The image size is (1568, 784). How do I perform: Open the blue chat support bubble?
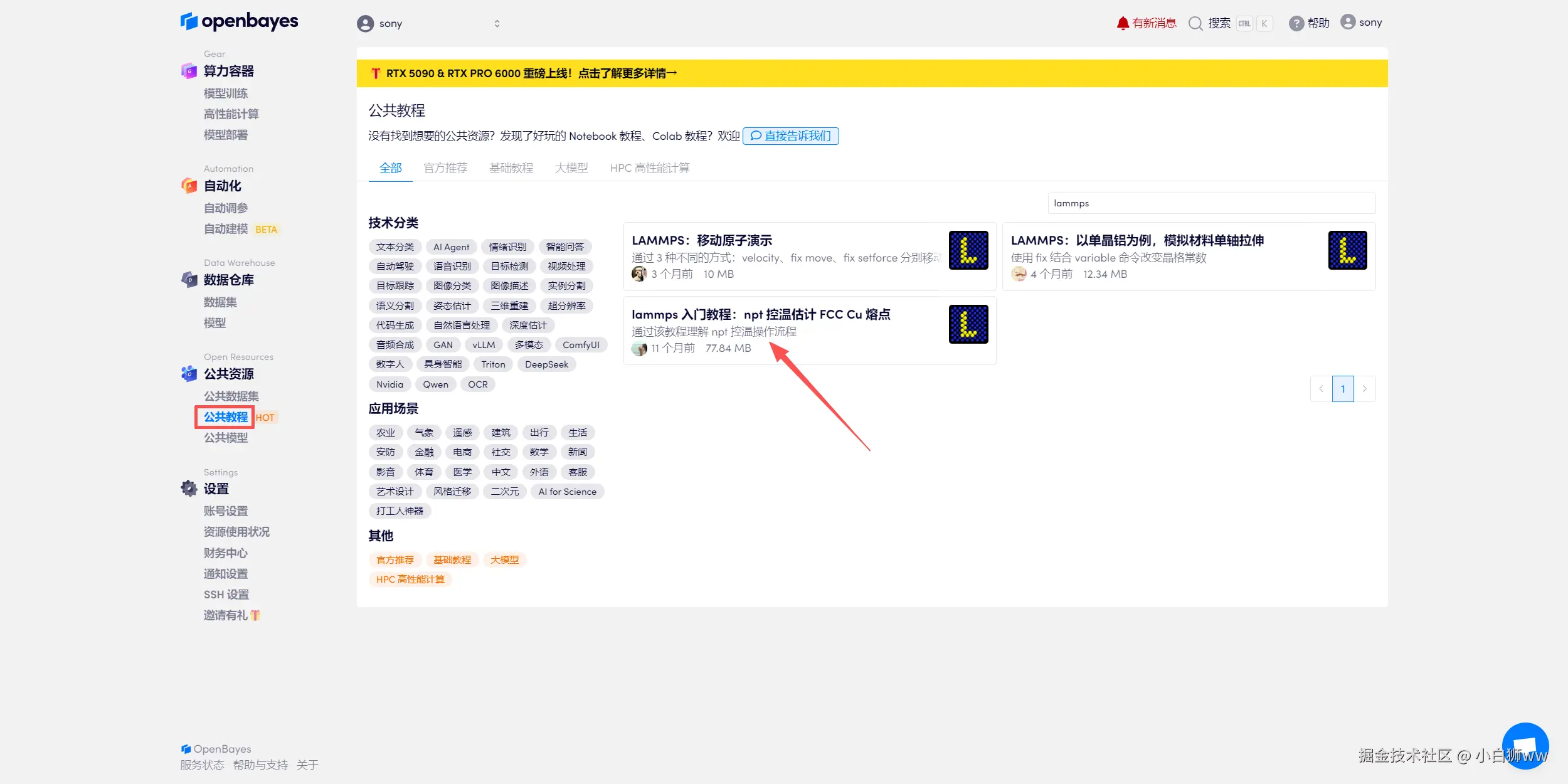(x=1525, y=746)
